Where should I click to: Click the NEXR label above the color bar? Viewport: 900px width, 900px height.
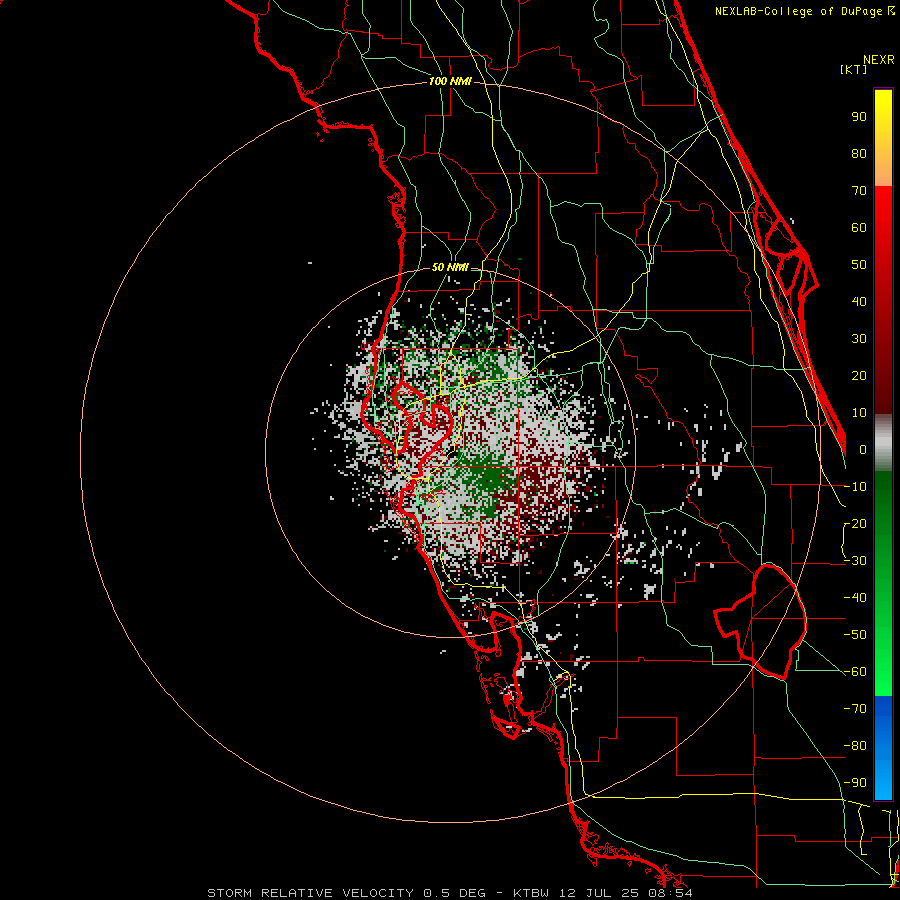click(x=879, y=60)
